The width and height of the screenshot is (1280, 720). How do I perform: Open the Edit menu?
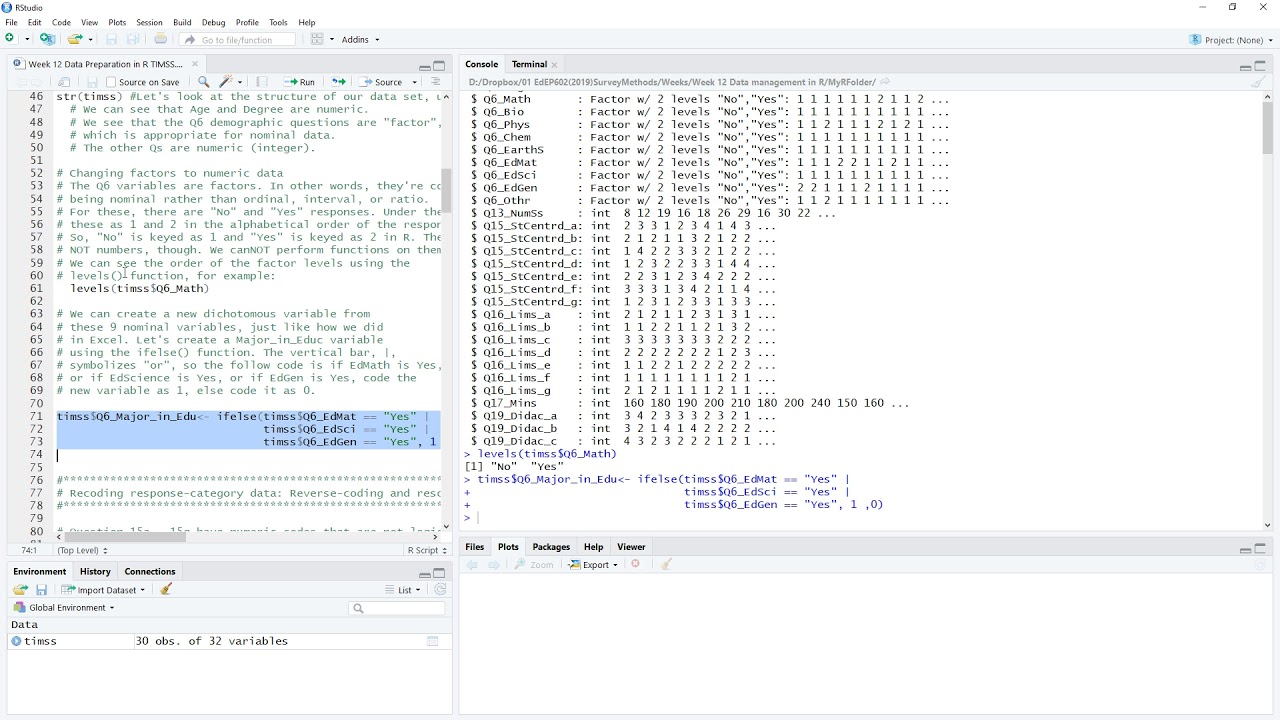click(35, 22)
